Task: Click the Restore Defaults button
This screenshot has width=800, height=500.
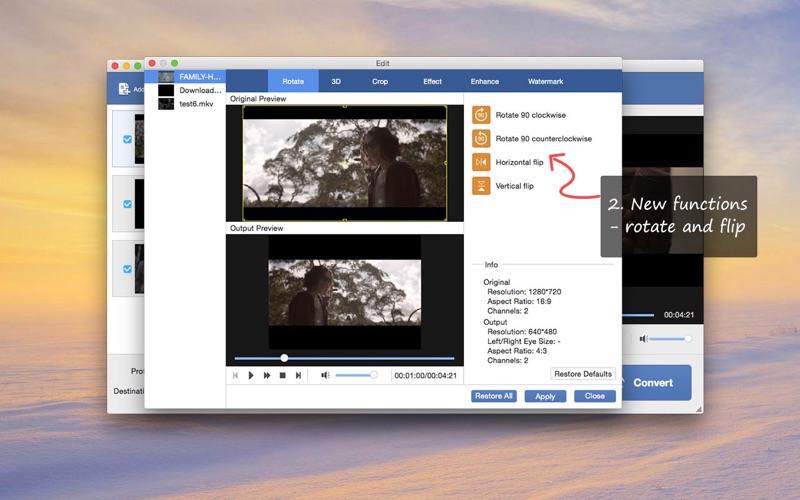Action: 583,374
